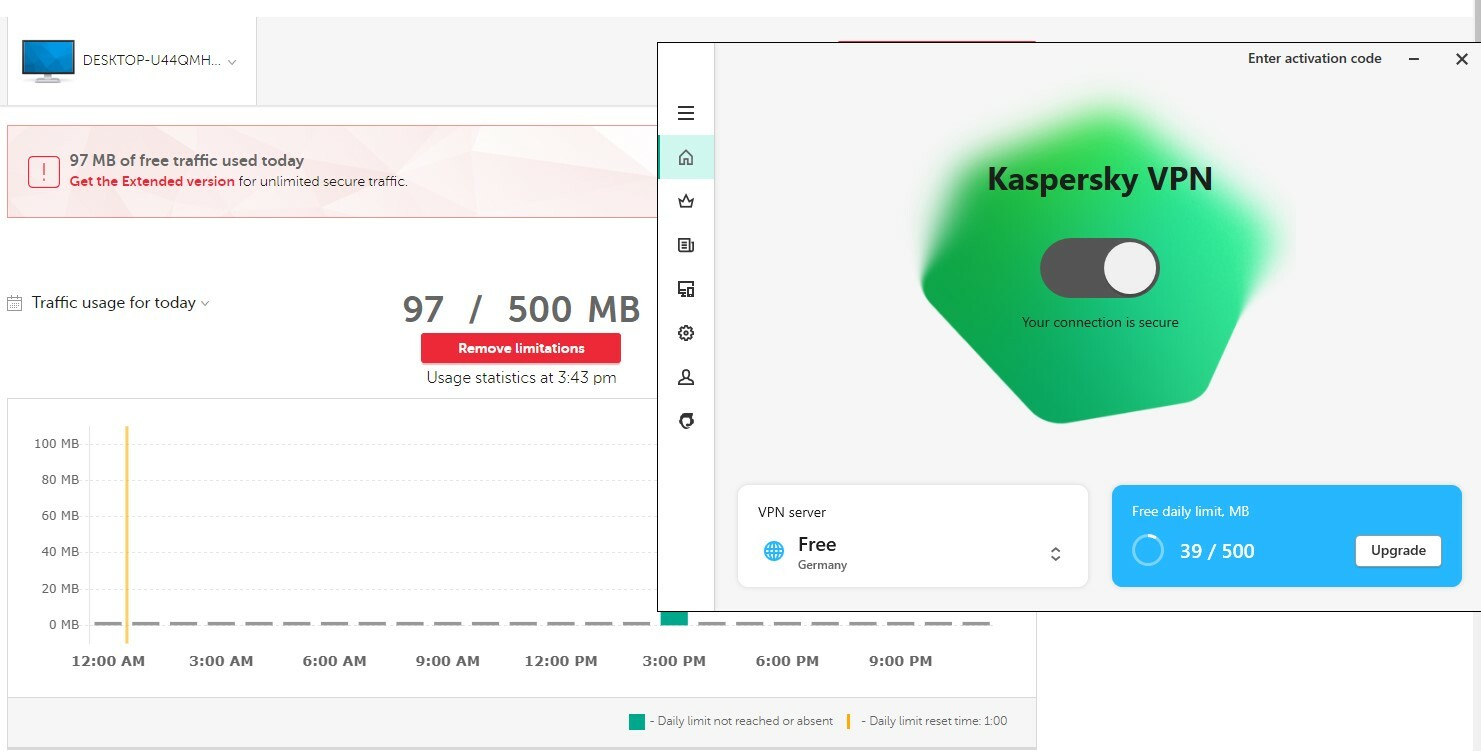This screenshot has width=1481, height=751.
Task: Expand the Traffic usage for today dropdown
Action: (120, 303)
